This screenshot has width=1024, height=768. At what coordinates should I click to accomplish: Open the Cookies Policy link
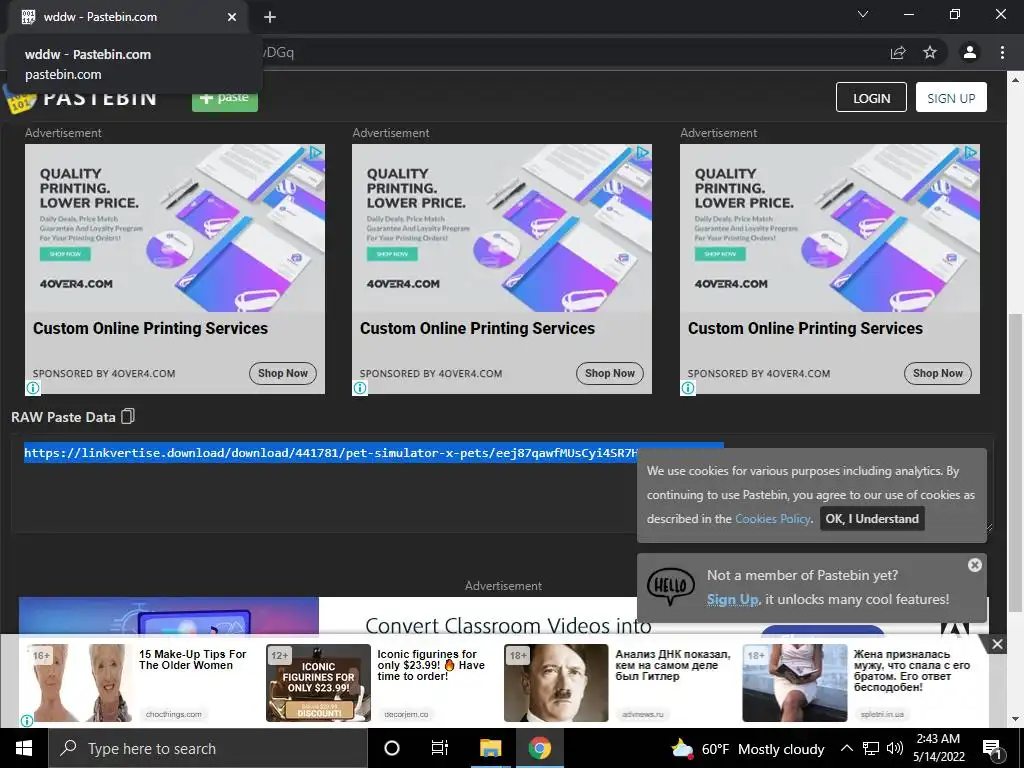pyautogui.click(x=773, y=519)
